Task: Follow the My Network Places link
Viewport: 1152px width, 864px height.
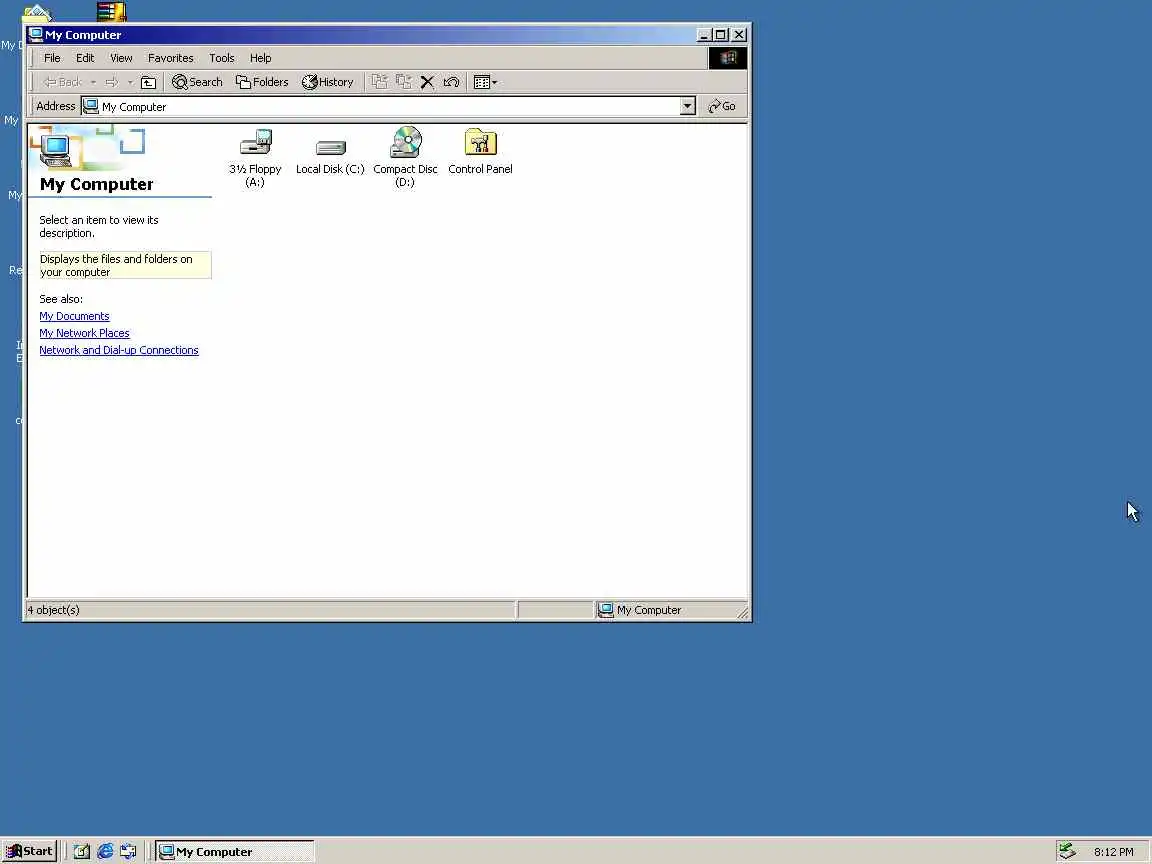Action: [84, 333]
